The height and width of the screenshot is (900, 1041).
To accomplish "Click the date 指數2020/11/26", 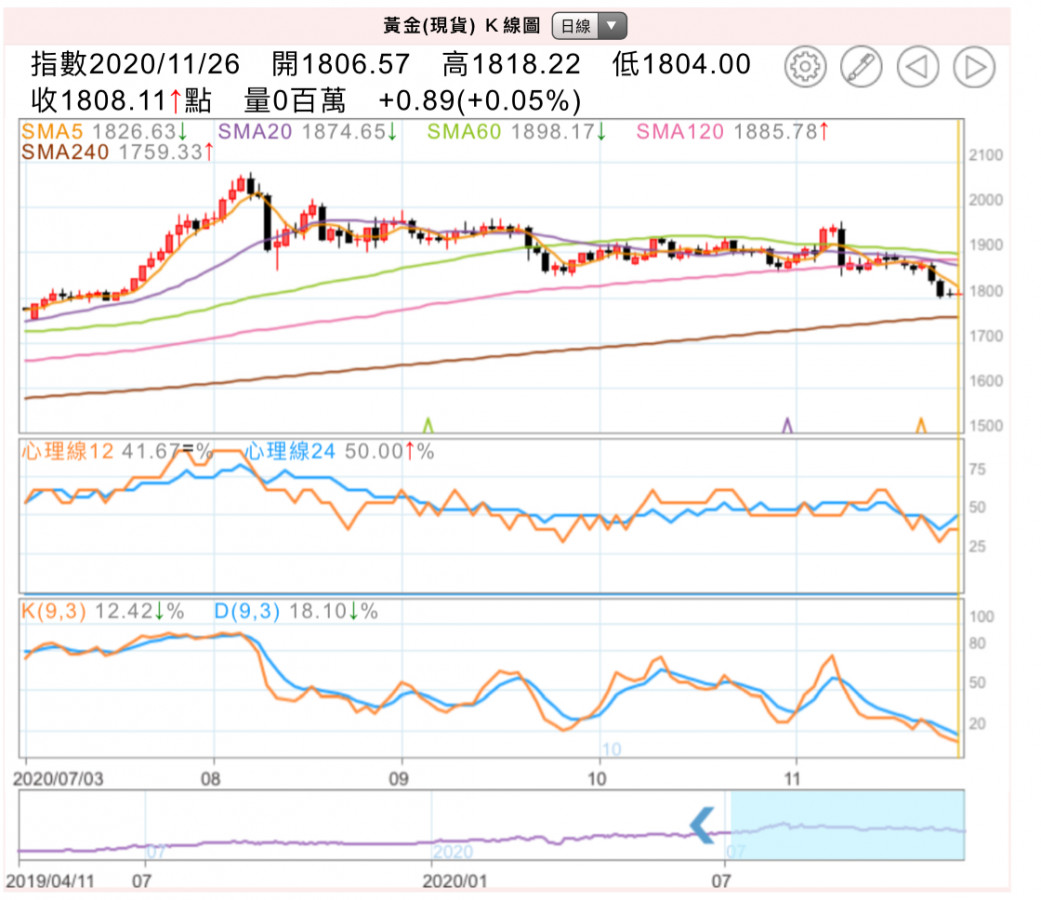I will [x=135, y=64].
